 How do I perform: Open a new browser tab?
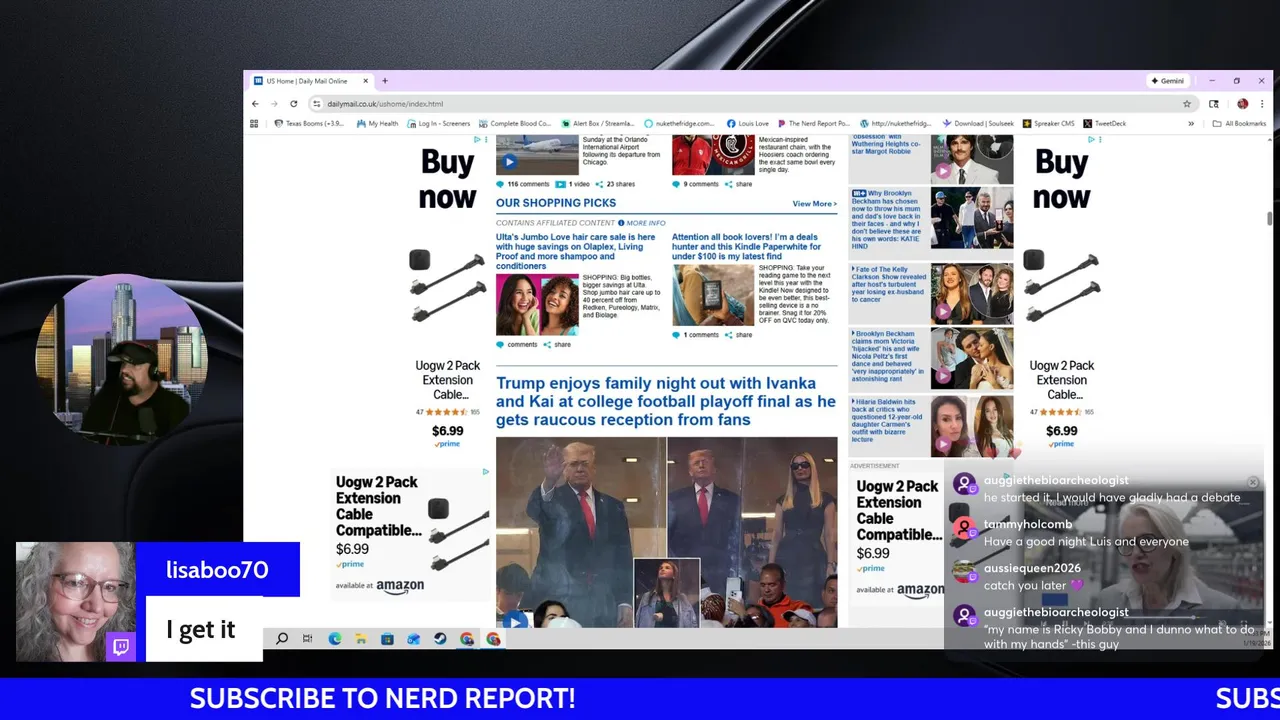(x=385, y=81)
